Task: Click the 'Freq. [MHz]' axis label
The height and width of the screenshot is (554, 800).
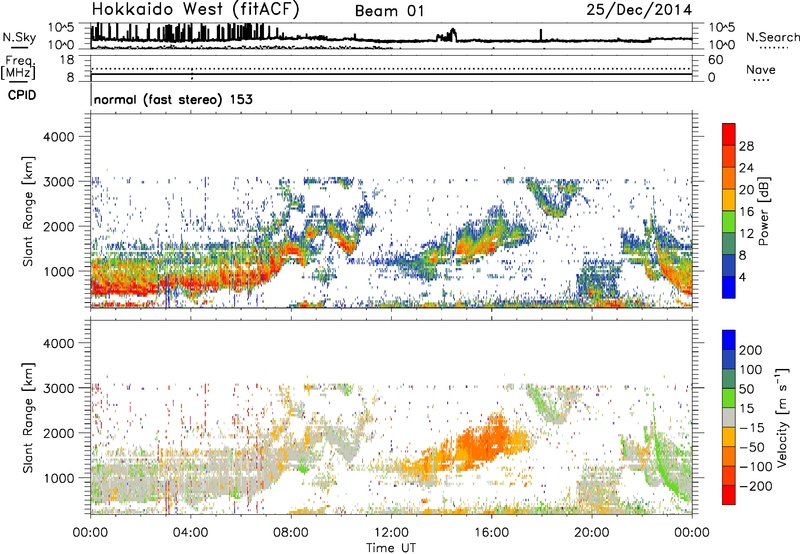Action: tap(18, 68)
